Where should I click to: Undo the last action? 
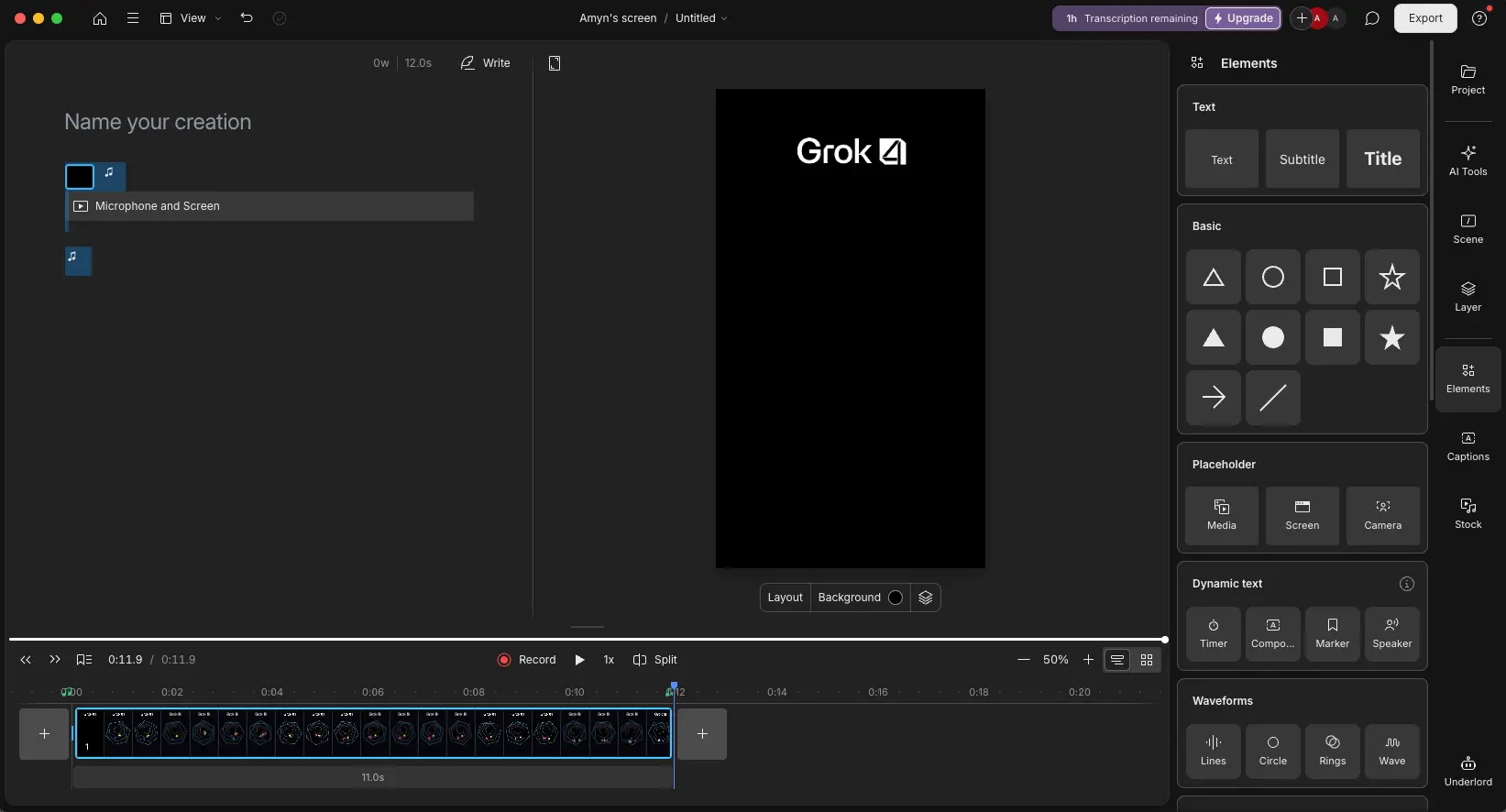(247, 18)
